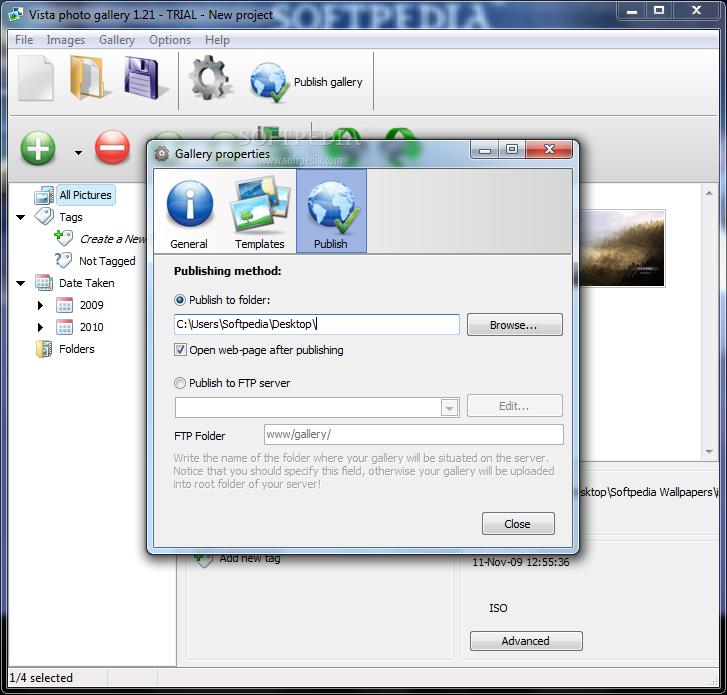
Task: Expand the 2010 date node
Action: 40,327
